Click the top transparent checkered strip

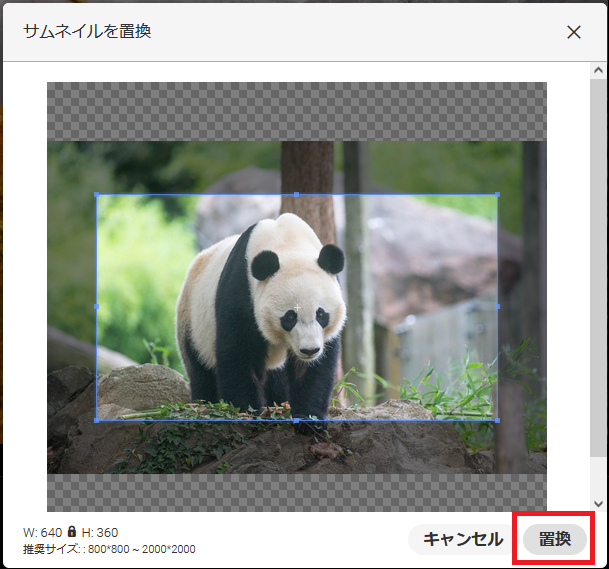pyautogui.click(x=297, y=111)
